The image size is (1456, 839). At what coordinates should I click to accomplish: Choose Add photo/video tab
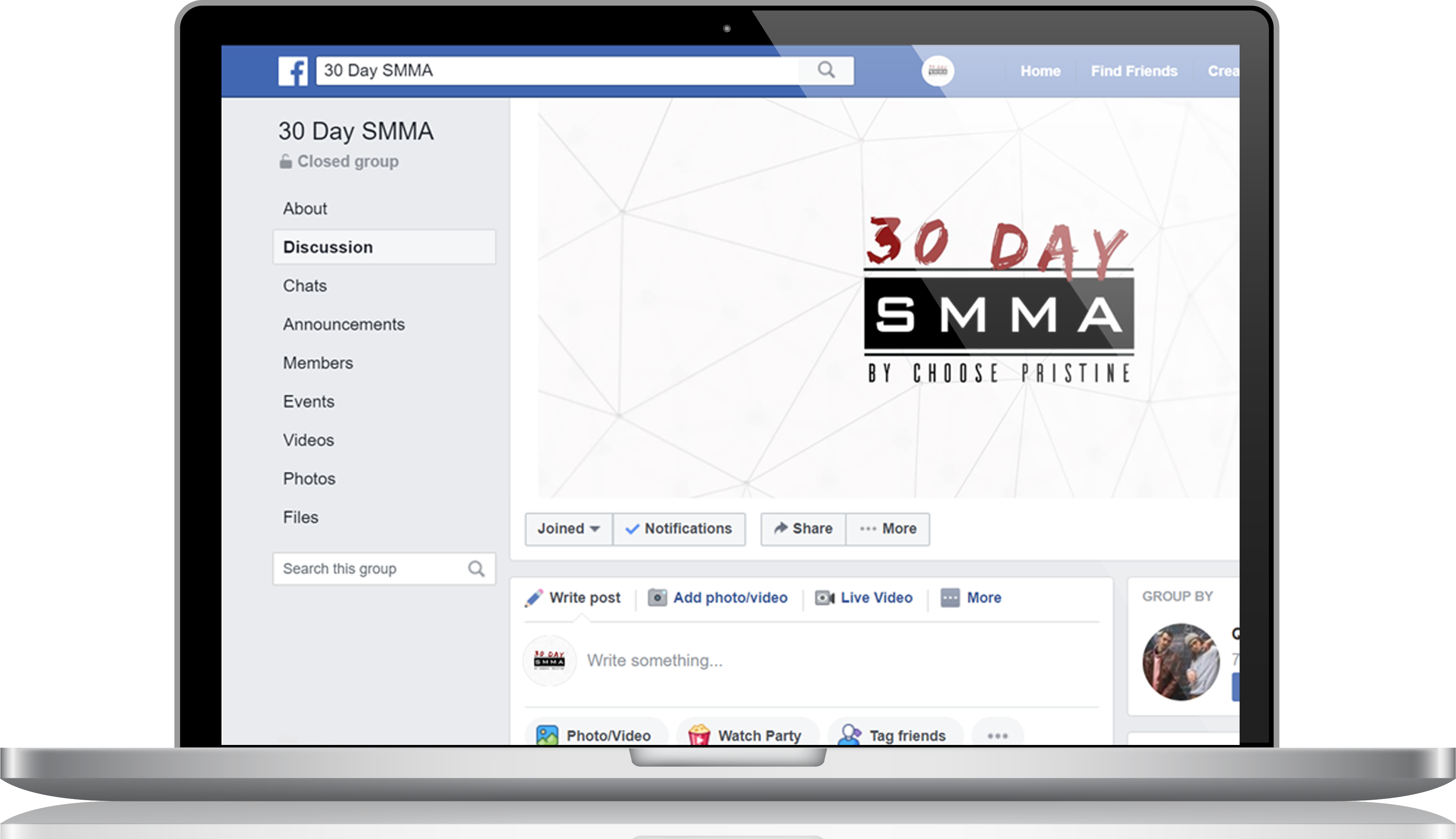coord(718,598)
